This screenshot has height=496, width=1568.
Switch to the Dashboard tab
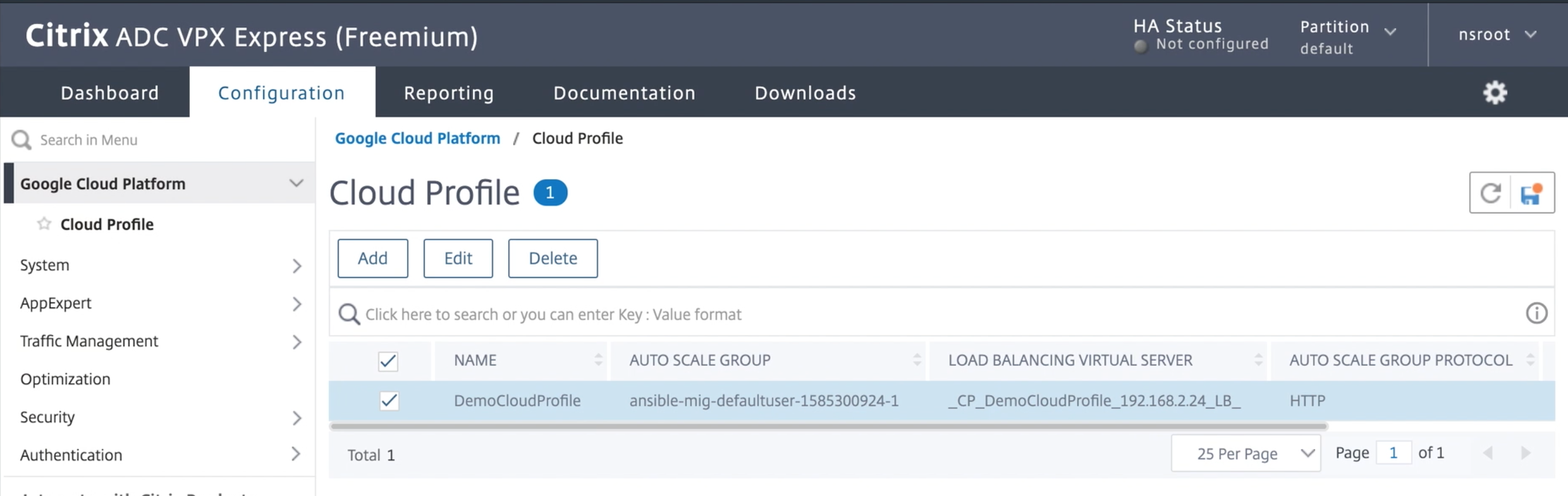tap(109, 93)
